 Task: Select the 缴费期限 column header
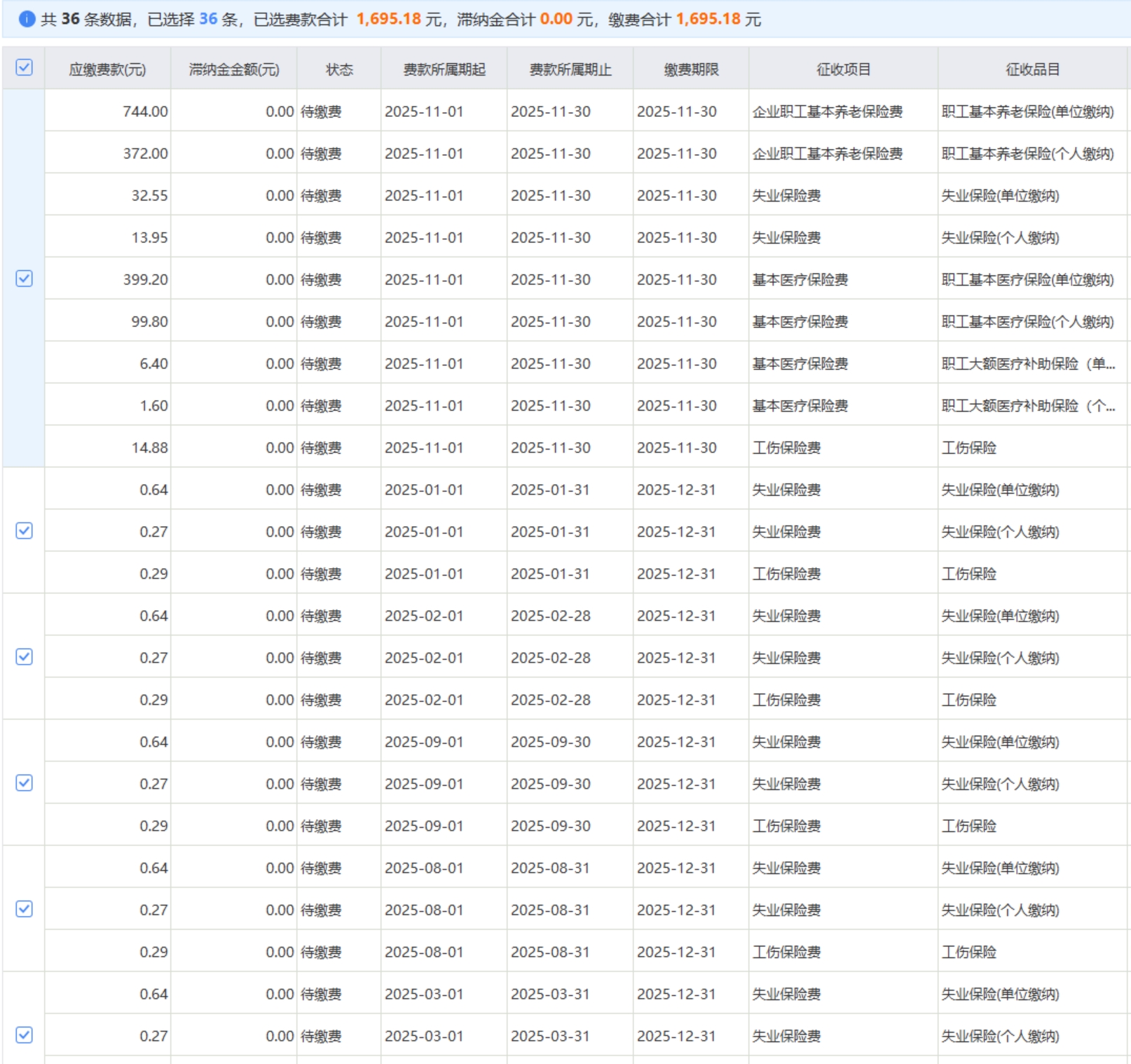click(x=691, y=69)
